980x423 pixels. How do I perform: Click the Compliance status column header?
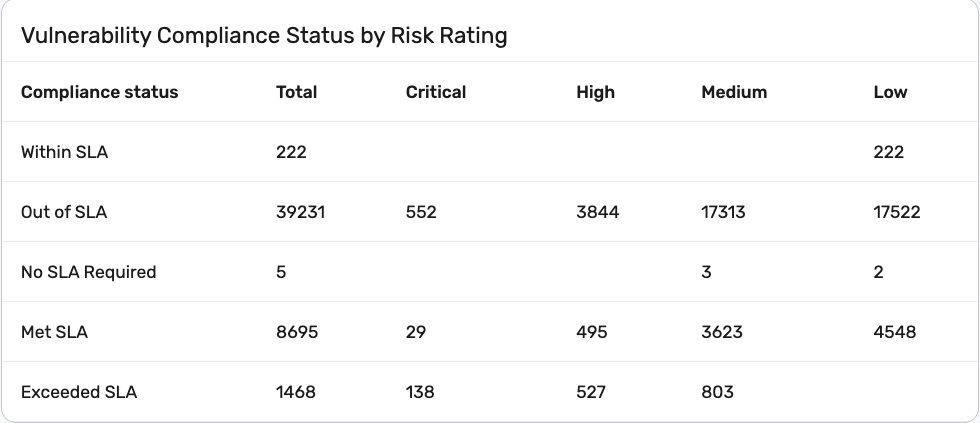(x=99, y=92)
